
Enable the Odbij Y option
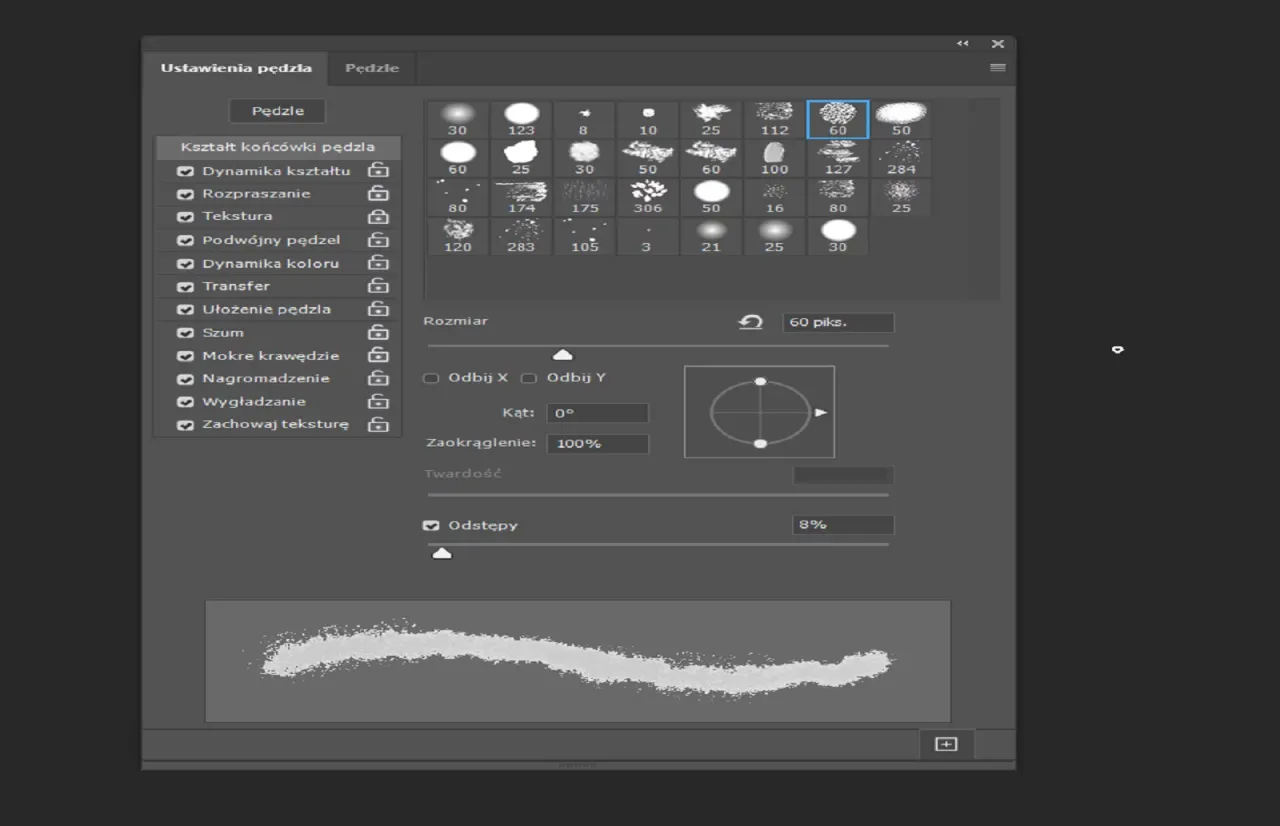pyautogui.click(x=529, y=378)
